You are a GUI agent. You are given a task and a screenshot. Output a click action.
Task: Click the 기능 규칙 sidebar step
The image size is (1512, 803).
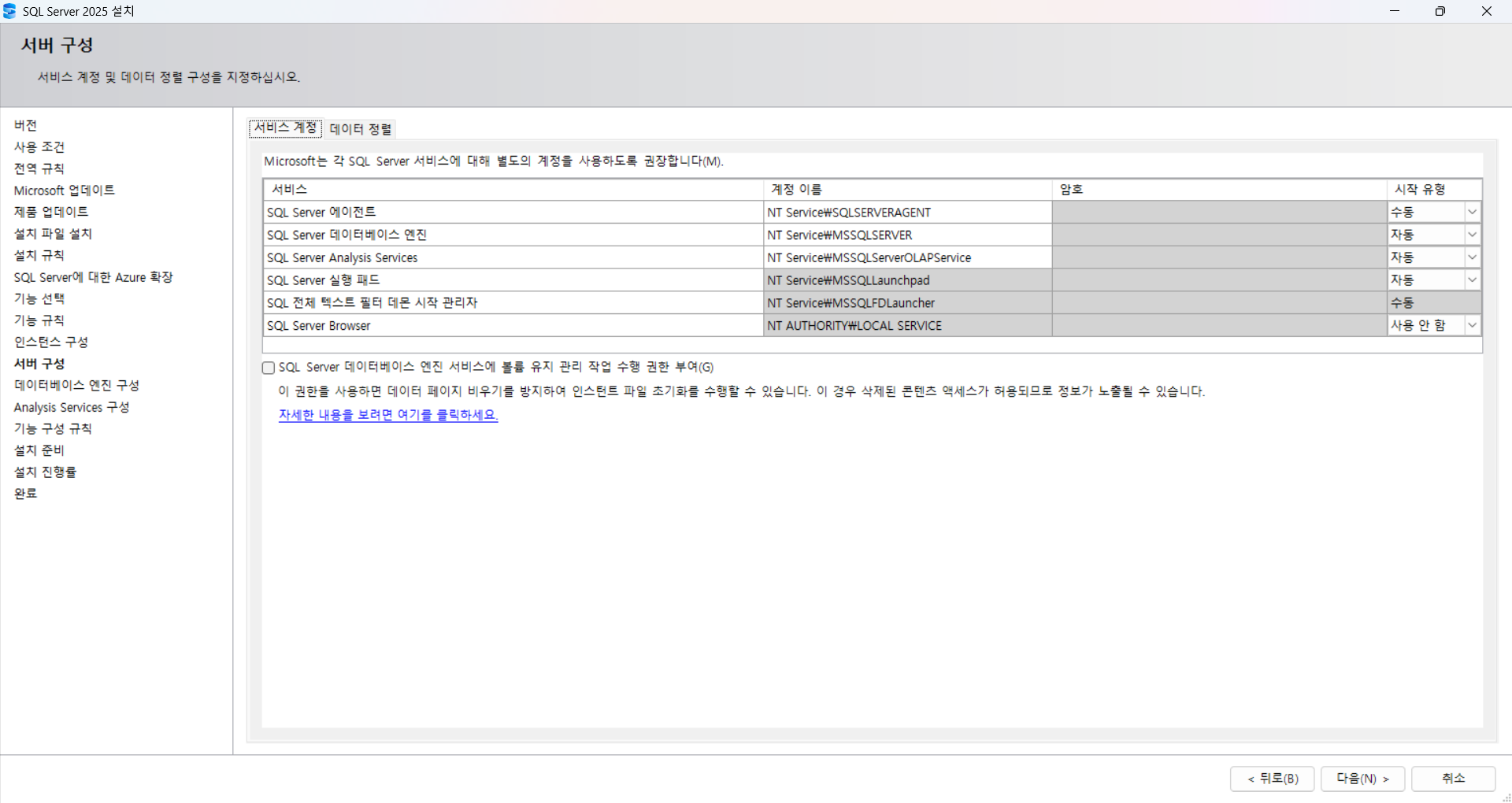[x=39, y=320]
